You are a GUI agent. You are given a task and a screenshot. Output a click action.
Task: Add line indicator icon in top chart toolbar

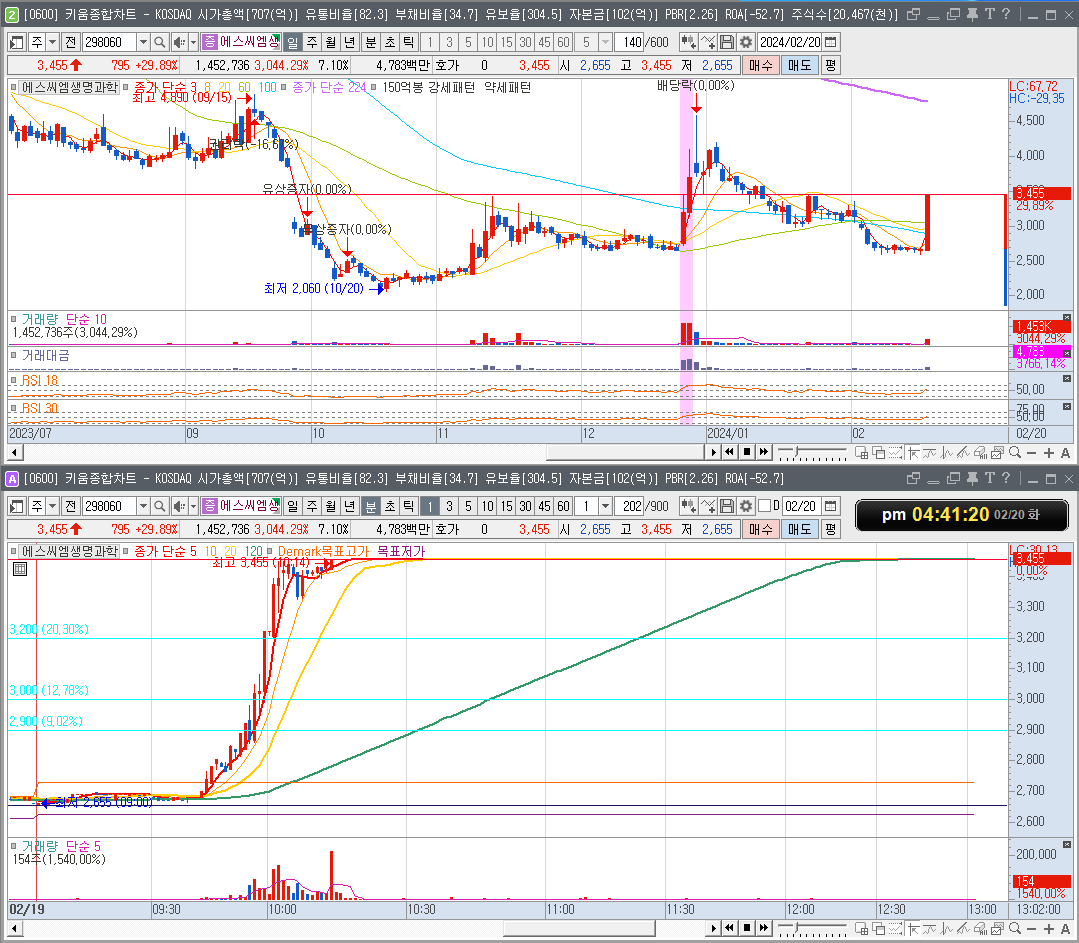pyautogui.click(x=708, y=43)
